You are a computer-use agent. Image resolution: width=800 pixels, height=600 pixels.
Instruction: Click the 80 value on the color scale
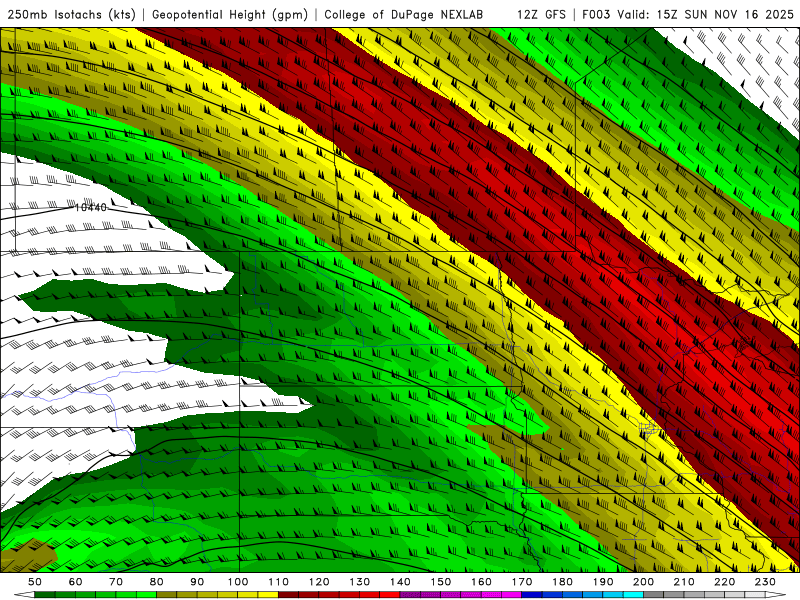click(157, 582)
